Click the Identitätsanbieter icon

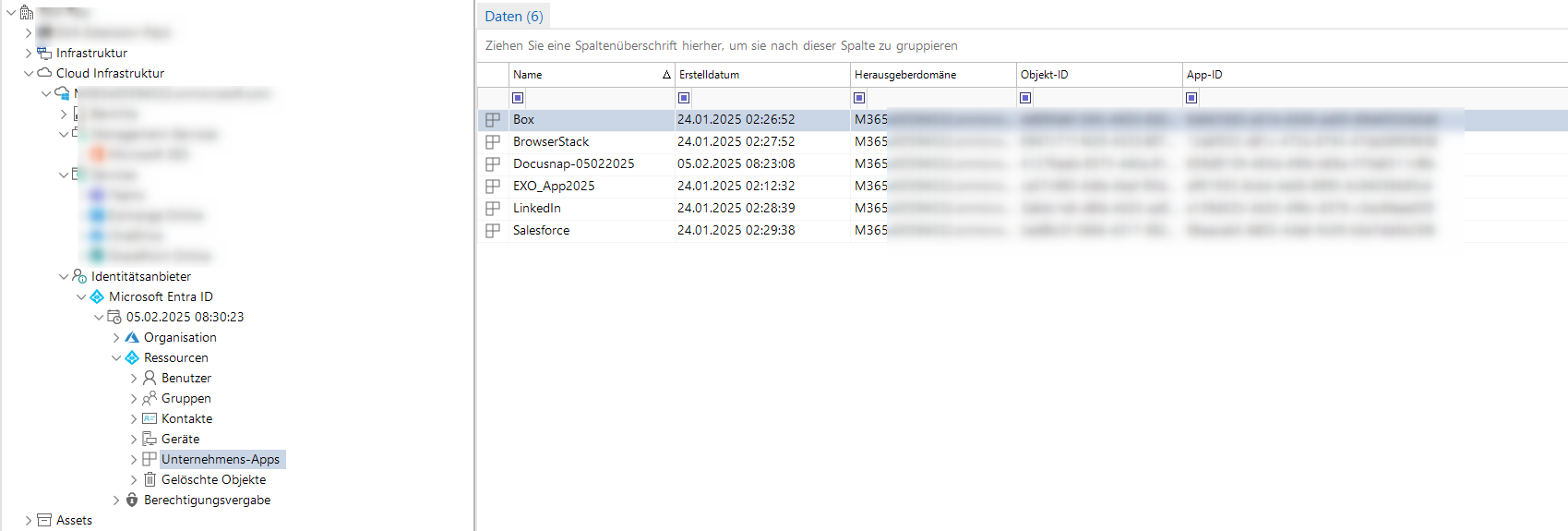tap(79, 276)
